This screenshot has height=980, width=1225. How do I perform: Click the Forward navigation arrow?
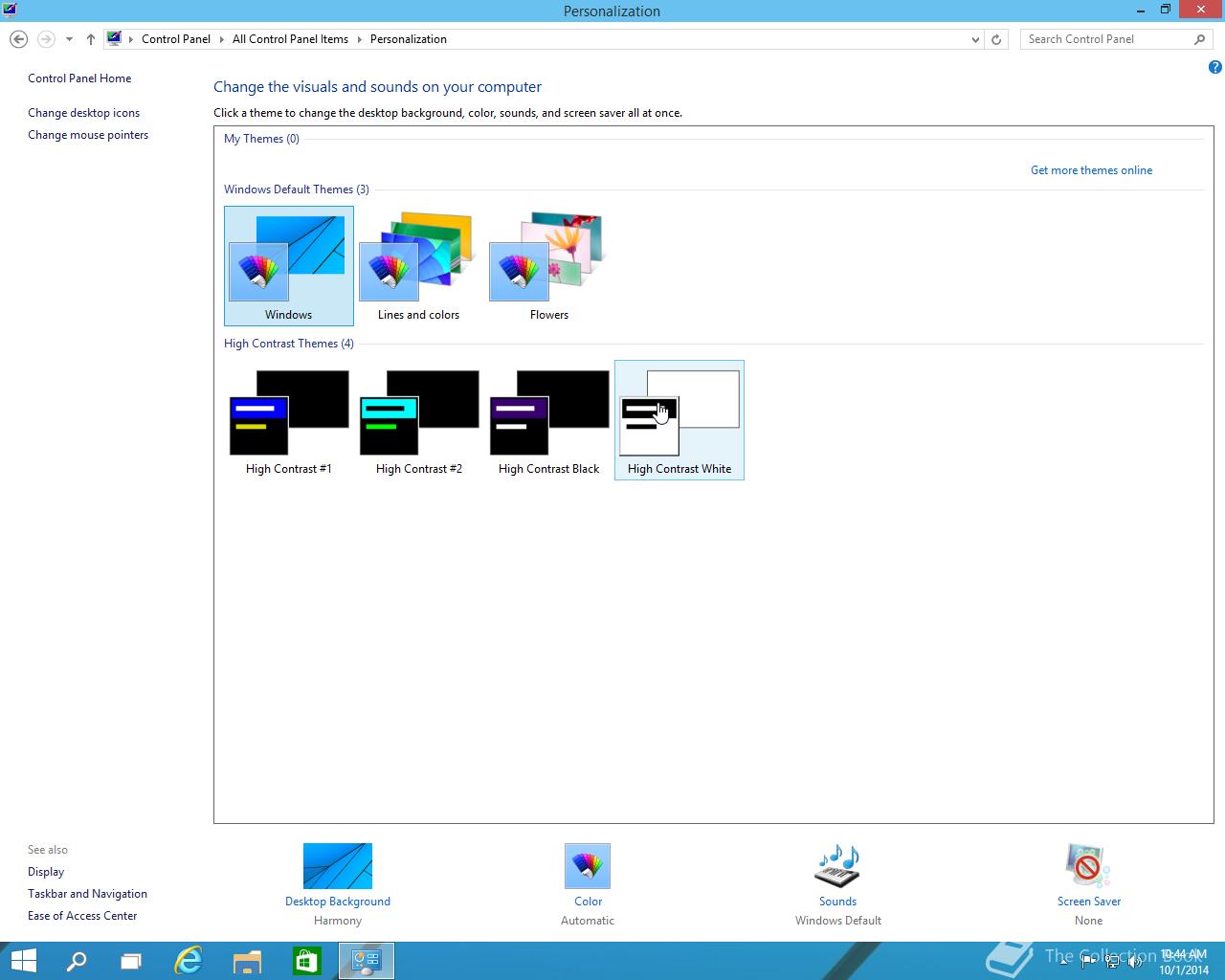point(45,39)
